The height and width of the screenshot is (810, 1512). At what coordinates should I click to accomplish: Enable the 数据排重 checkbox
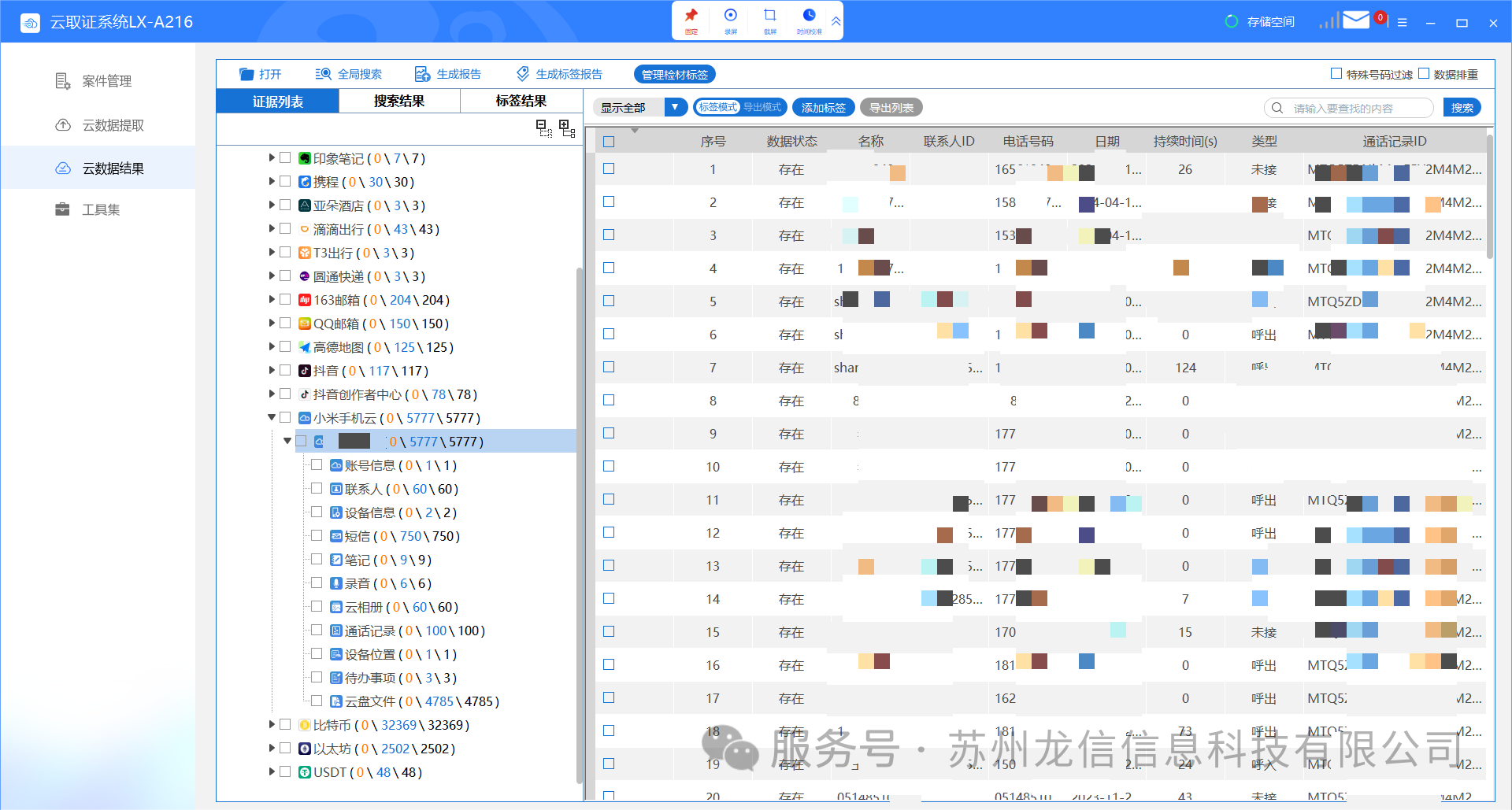point(1424,73)
